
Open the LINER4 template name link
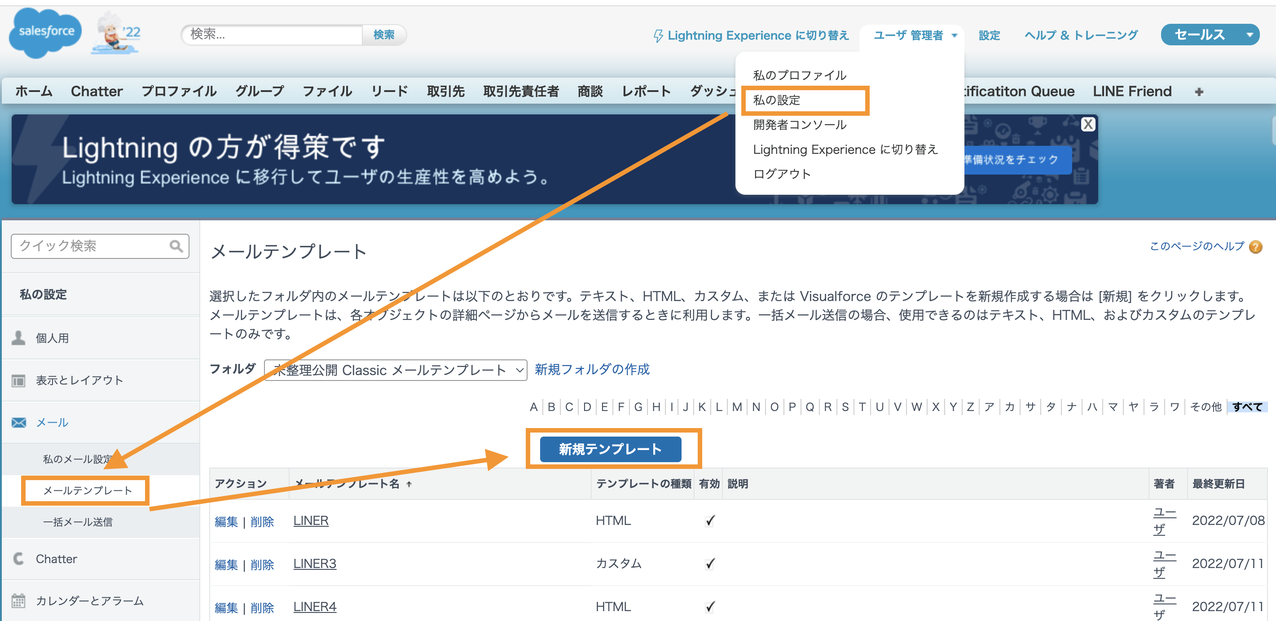(315, 607)
